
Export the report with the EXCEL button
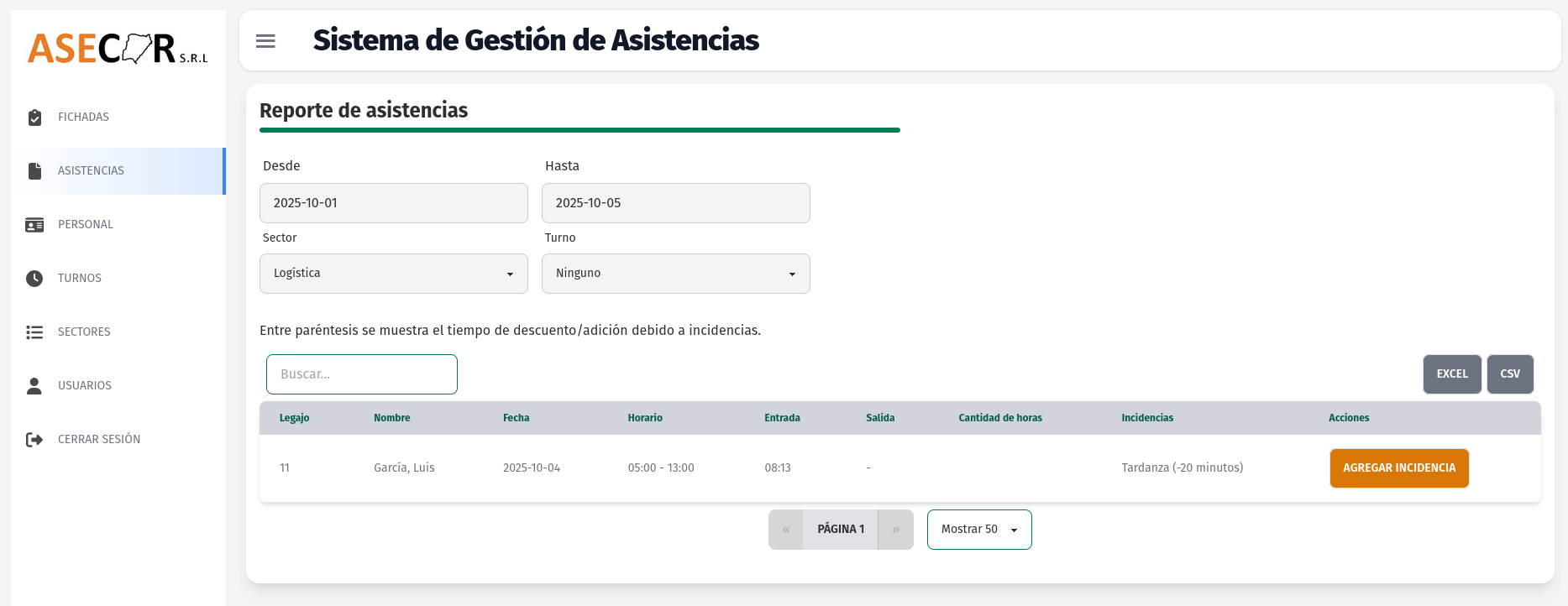1452,374
